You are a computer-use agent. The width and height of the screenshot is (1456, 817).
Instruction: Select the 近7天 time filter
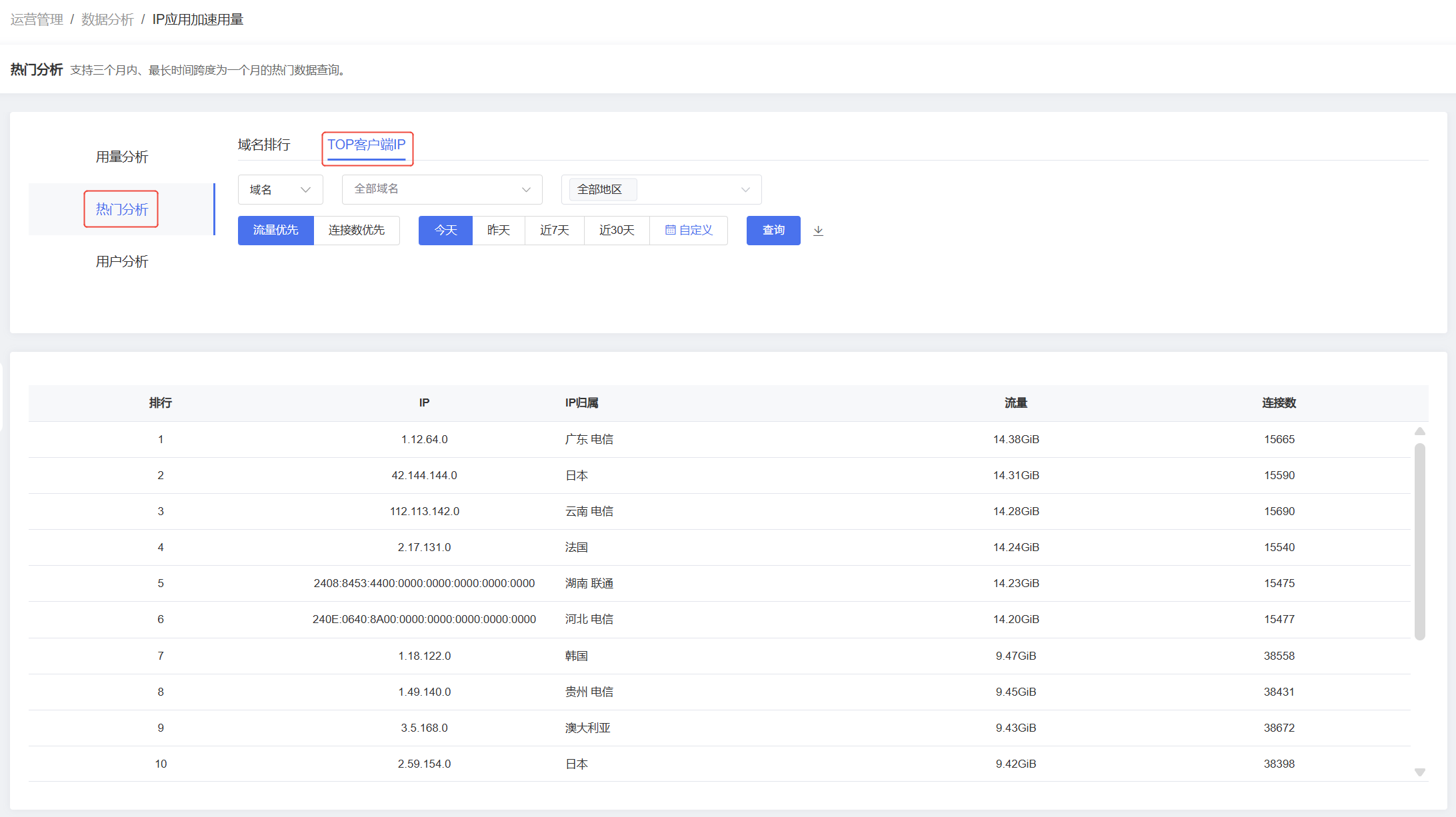tap(554, 230)
